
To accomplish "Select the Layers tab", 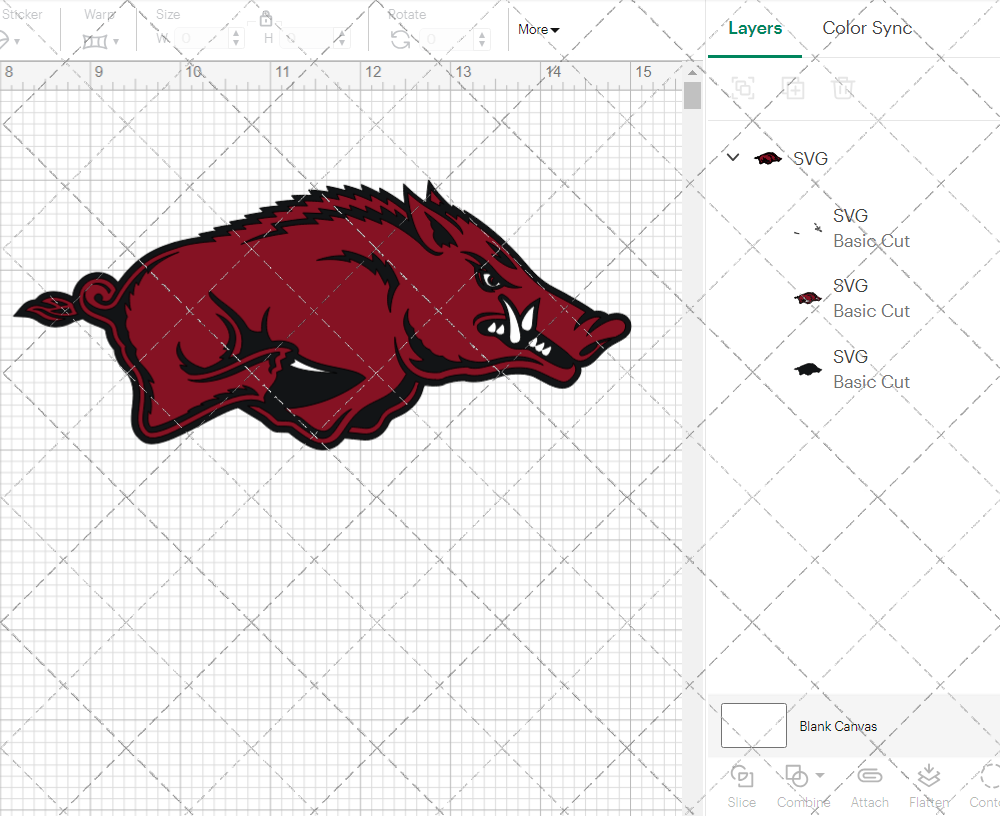I will 755,28.
